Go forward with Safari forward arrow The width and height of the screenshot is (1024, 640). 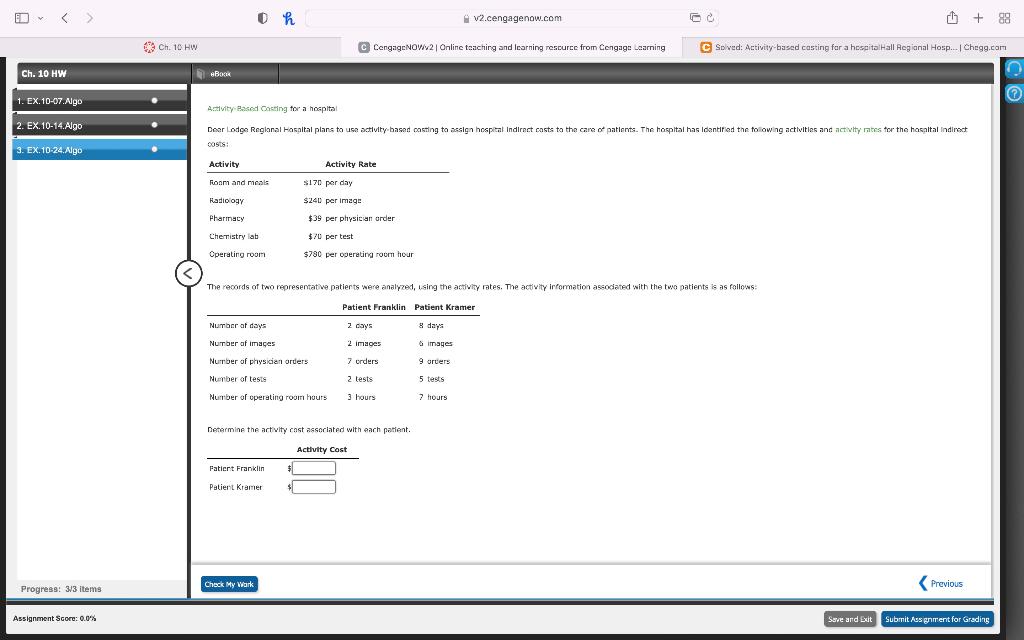[89, 18]
